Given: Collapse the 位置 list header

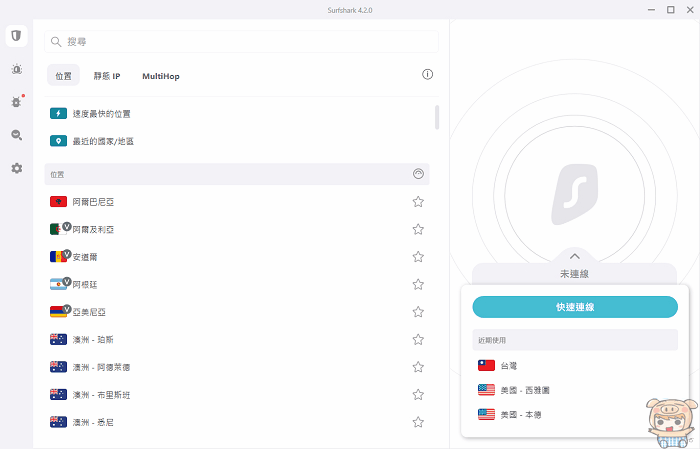Looking at the screenshot, I should 418,174.
